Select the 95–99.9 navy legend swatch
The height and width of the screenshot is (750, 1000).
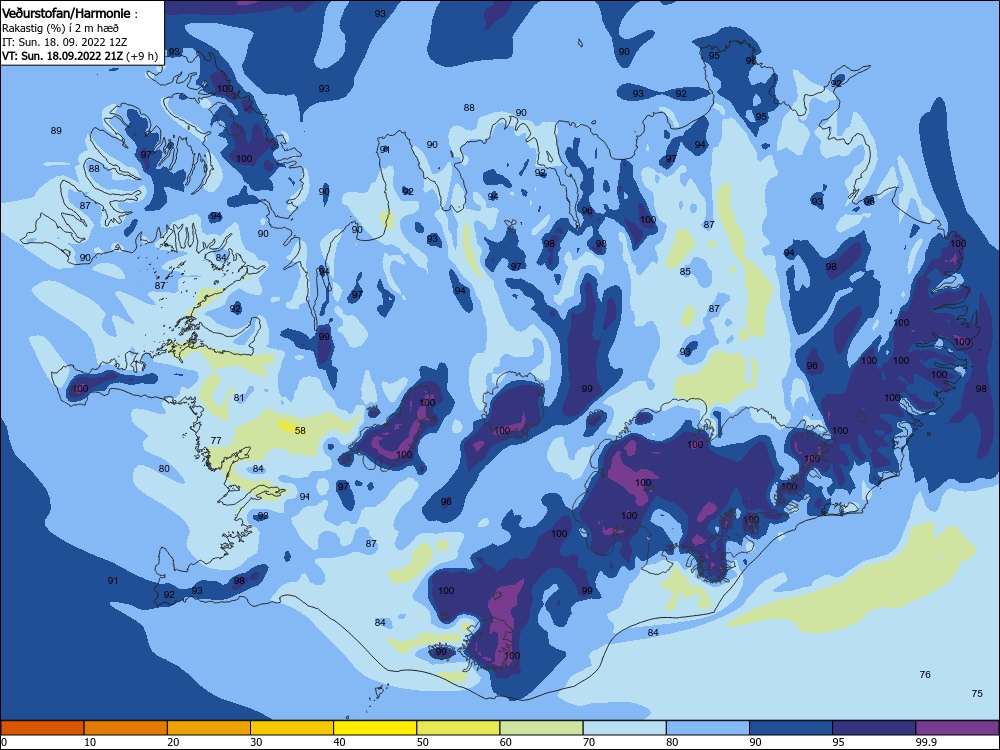tap(874, 728)
